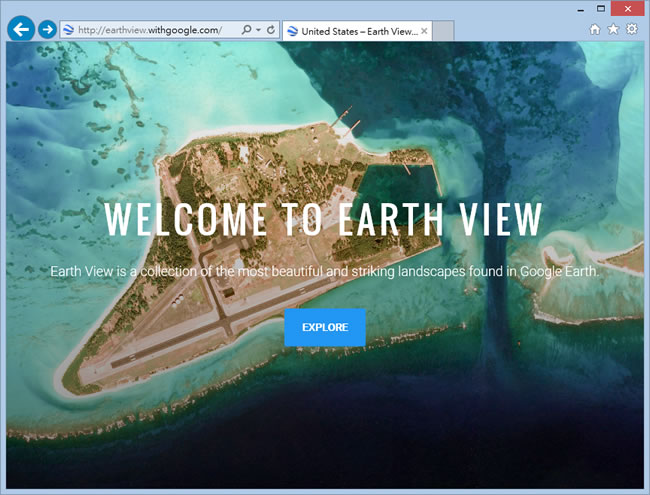The image size is (650, 495).
Task: Open Favorites with the star icon
Action: coord(613,30)
